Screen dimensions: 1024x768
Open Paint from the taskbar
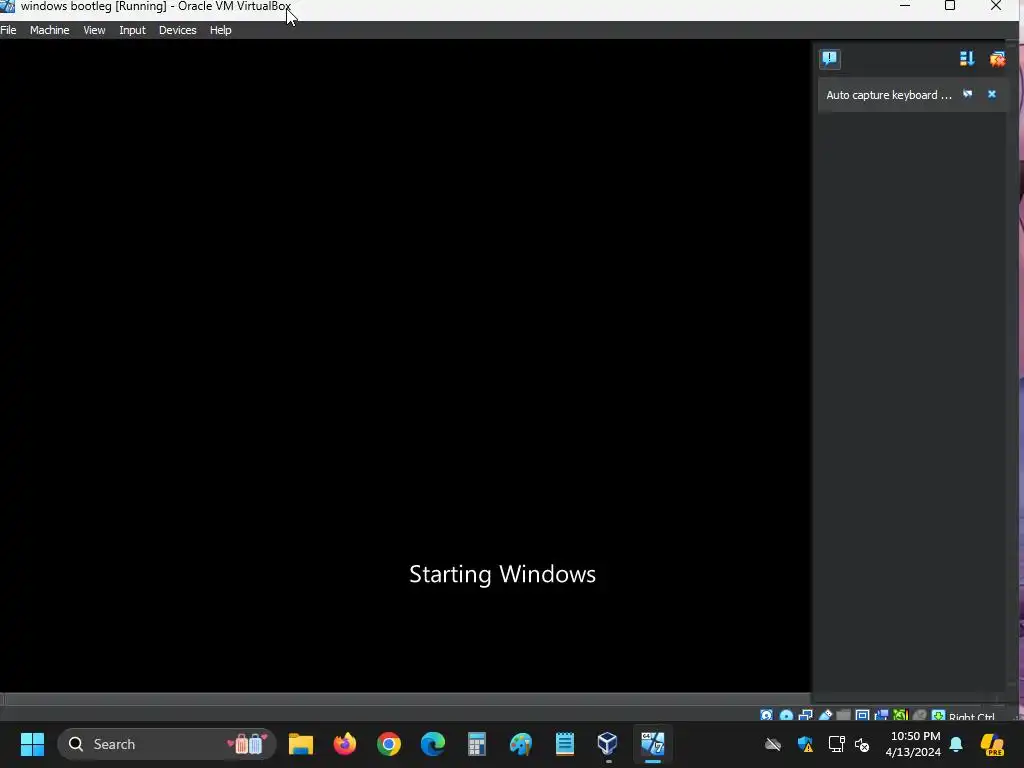pos(520,744)
